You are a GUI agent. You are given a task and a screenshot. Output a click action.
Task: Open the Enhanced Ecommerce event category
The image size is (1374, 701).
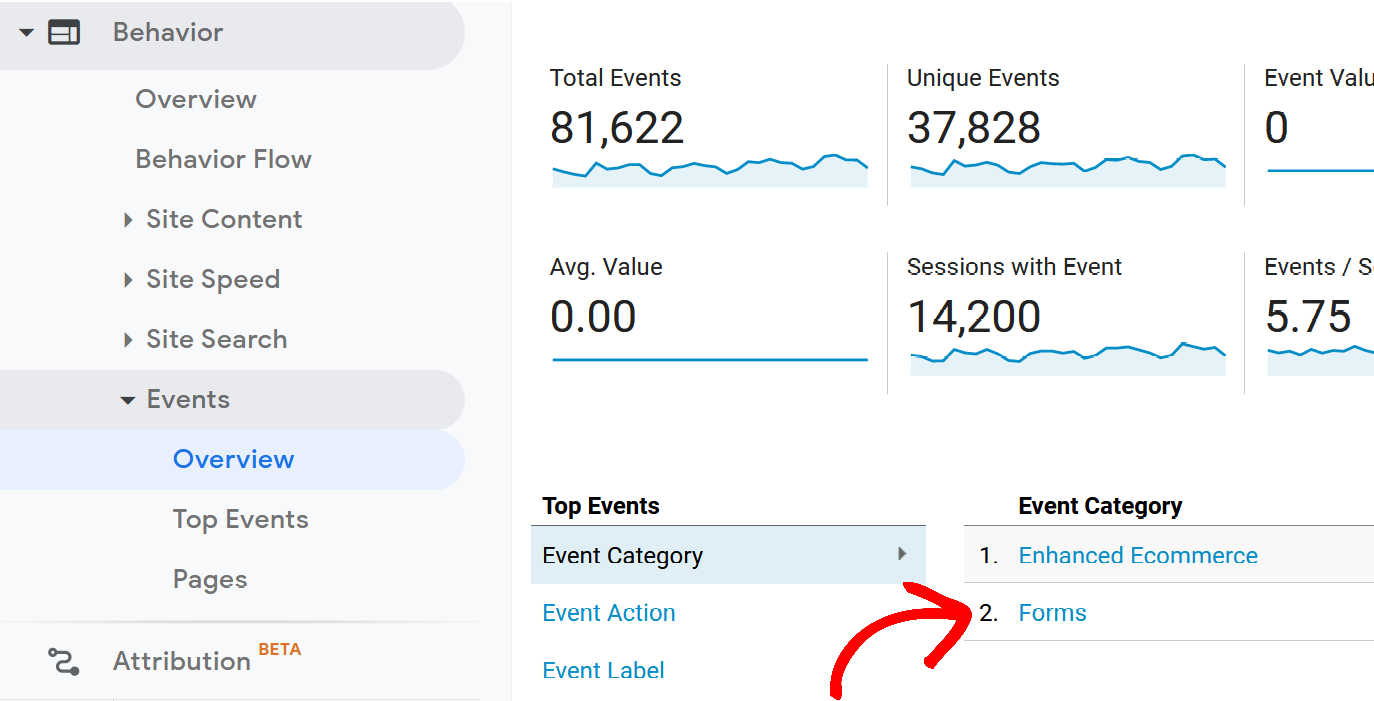1138,555
